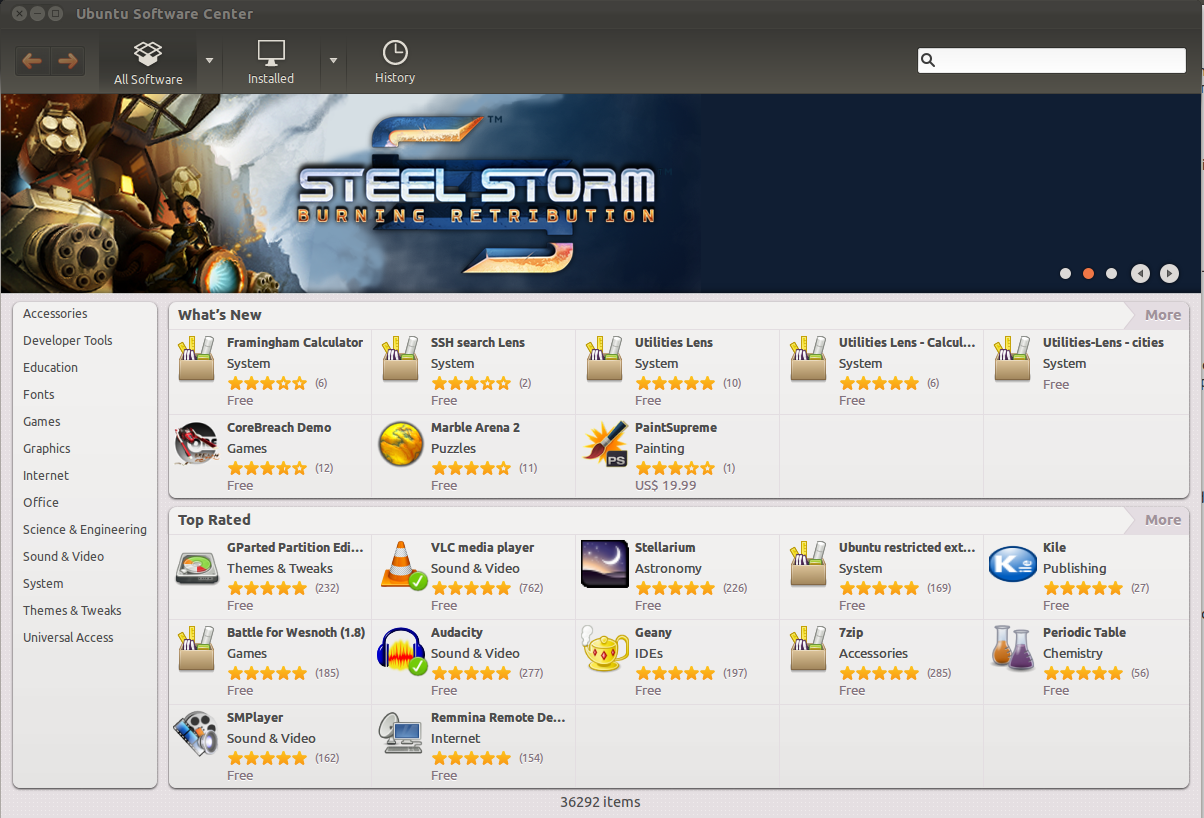Viewport: 1204px width, 818px height.
Task: Open the Kile application icon
Action: (1012, 564)
